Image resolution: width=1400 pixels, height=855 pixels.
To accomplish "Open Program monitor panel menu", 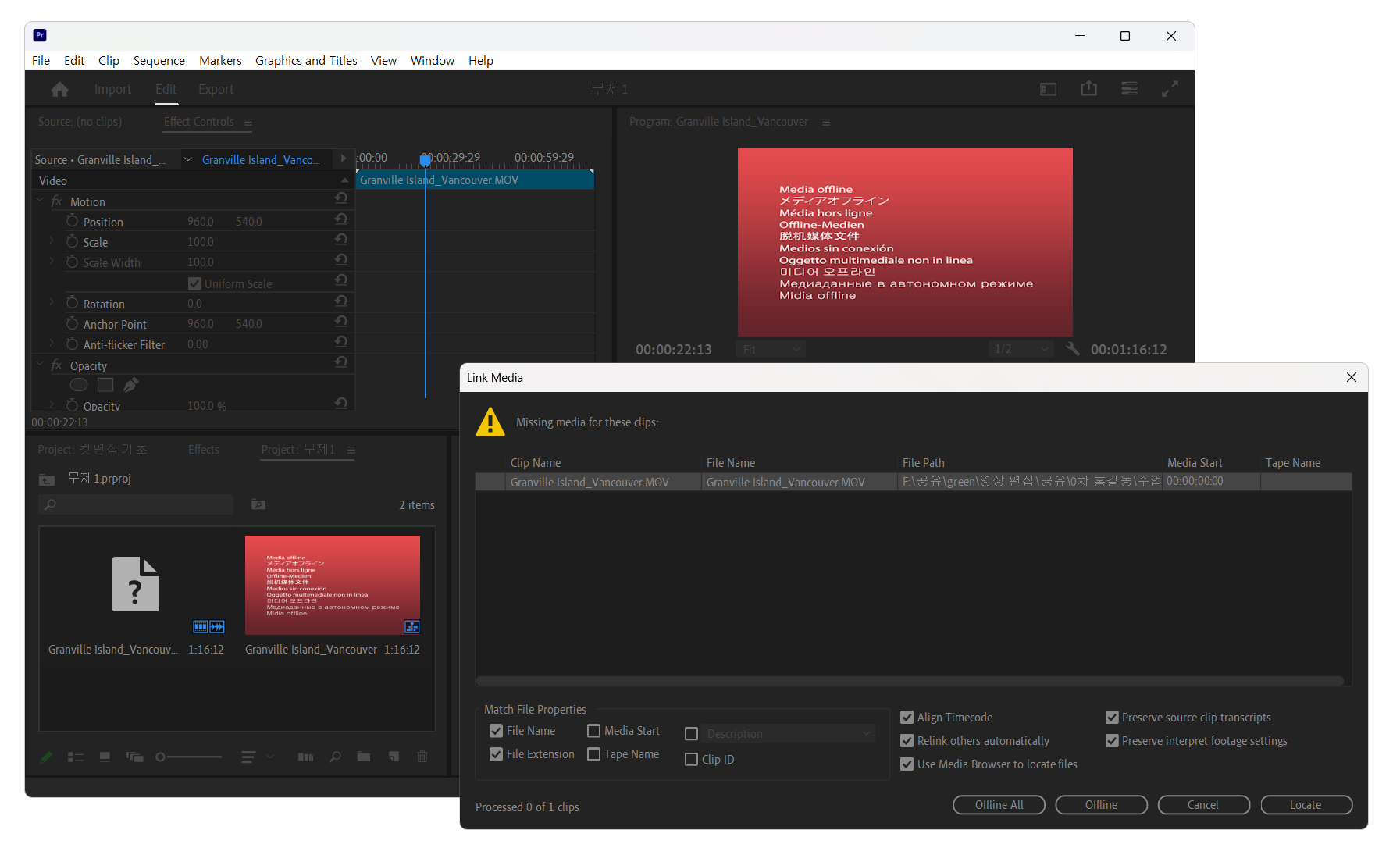I will (826, 122).
